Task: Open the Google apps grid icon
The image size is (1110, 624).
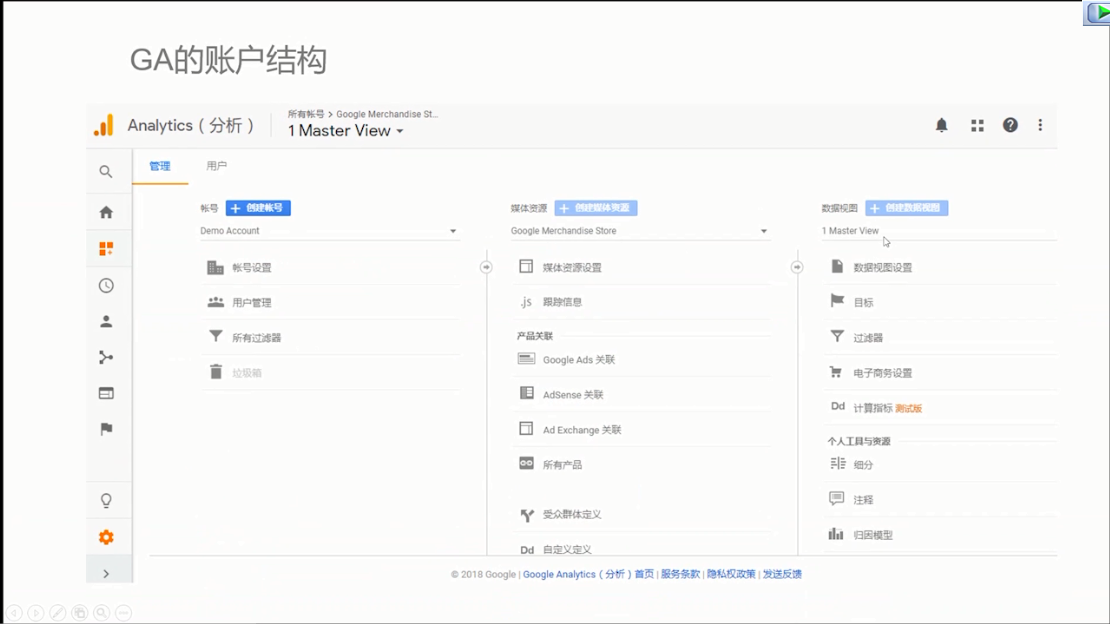Action: click(978, 125)
